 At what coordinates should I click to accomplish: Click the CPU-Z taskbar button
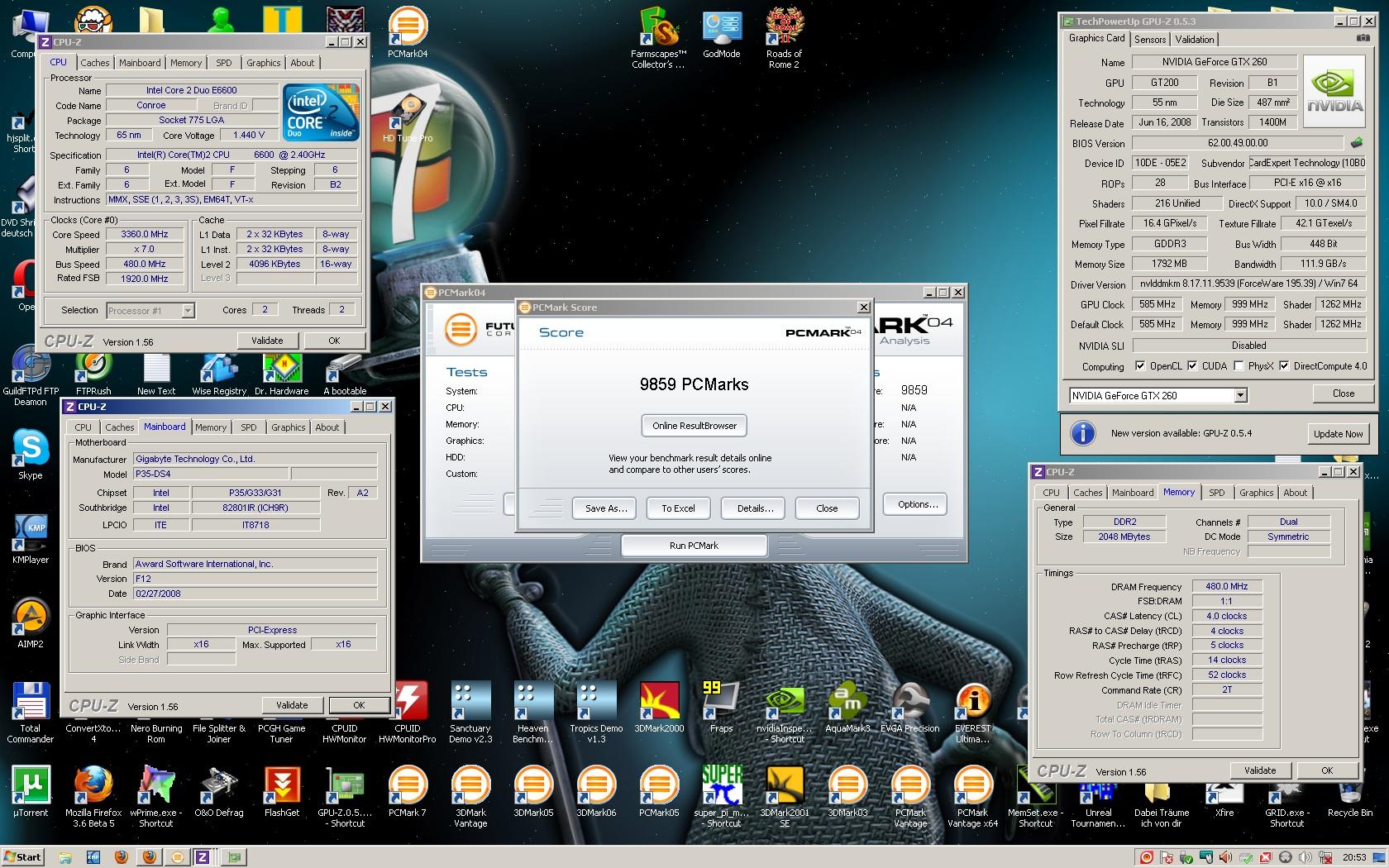(x=203, y=857)
